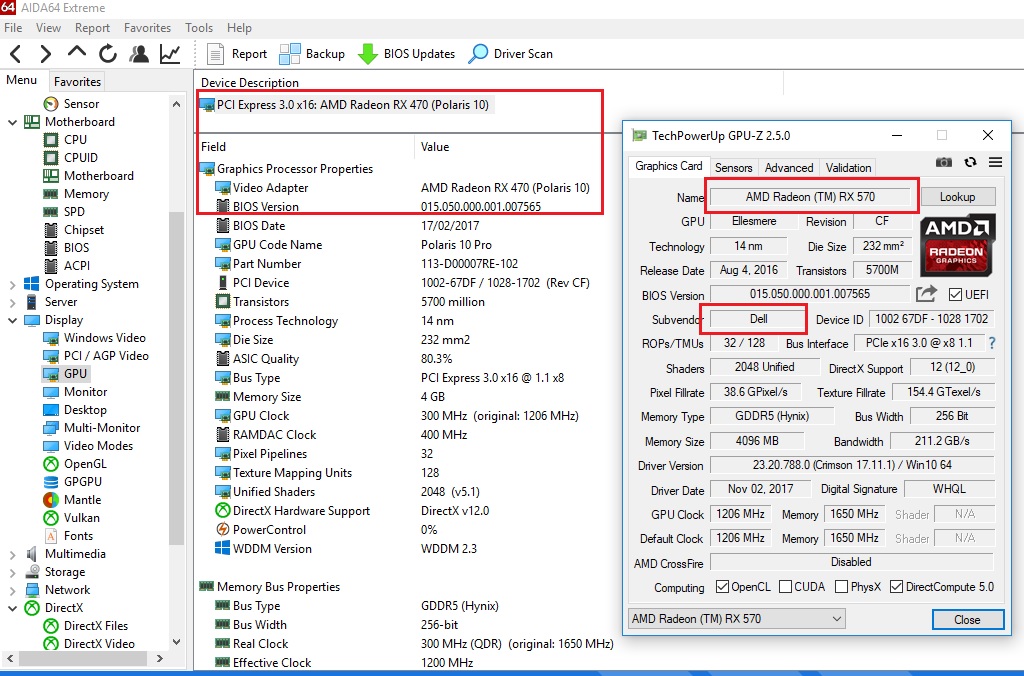Open PCI / AGP Video item
The image size is (1024, 676).
click(x=96, y=356)
